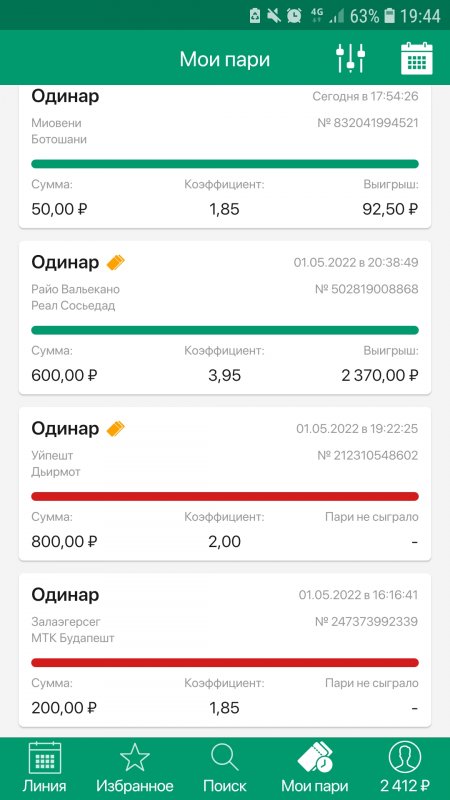Viewport: 450px width, 800px height.
Task: Open the calendar date picker icon
Action: (417, 59)
